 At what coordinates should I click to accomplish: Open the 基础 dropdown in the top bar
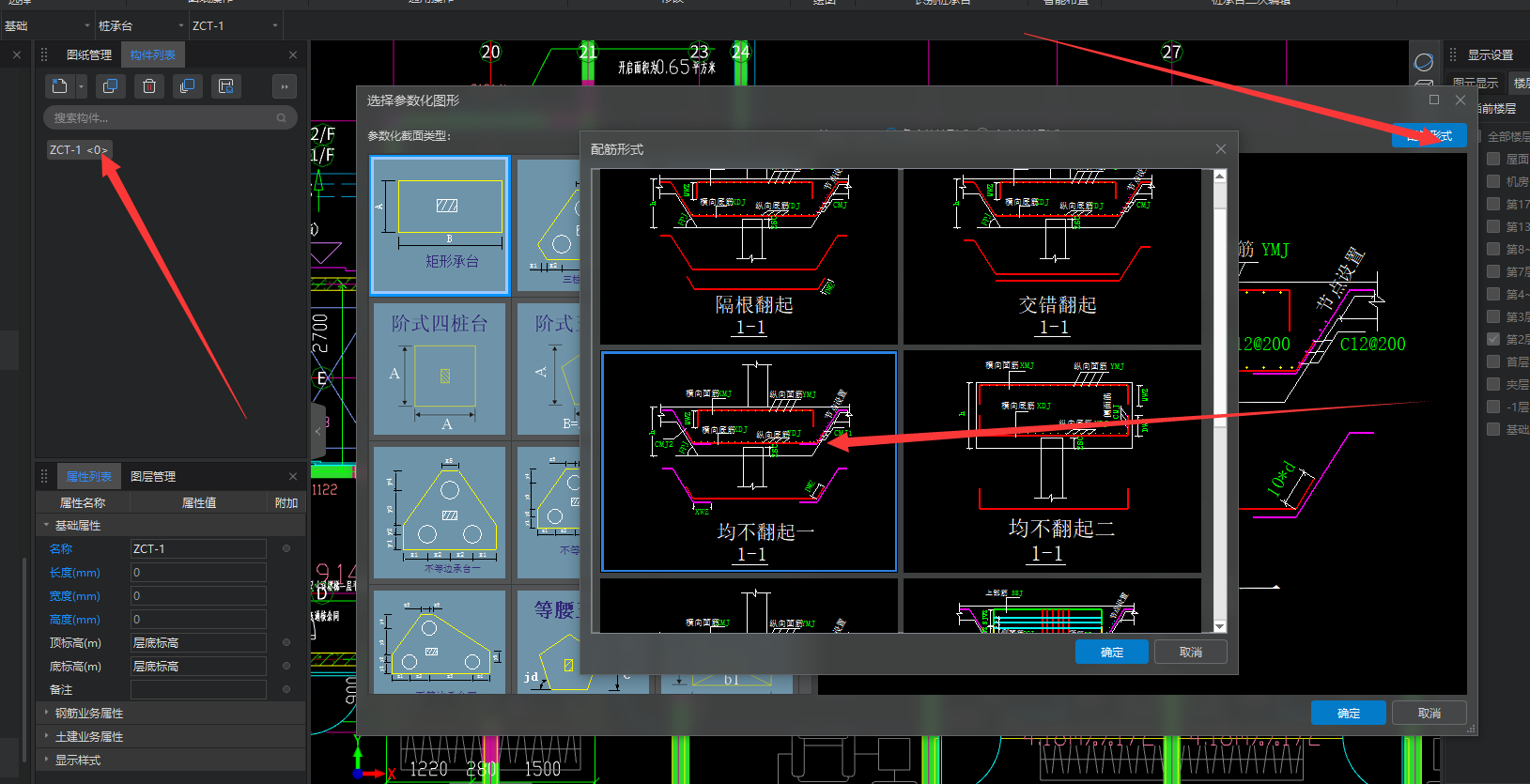tap(47, 25)
